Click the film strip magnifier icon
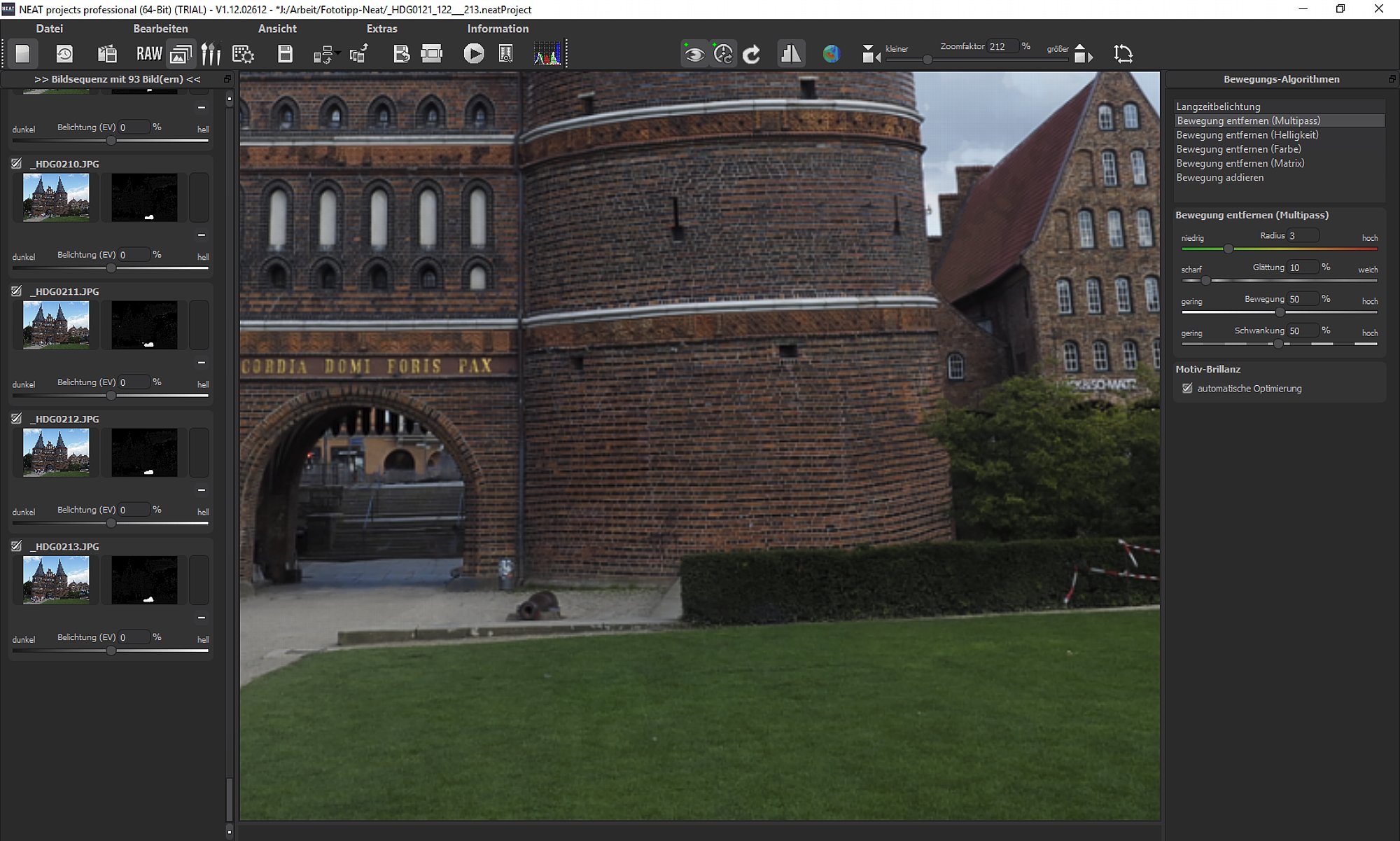This screenshot has height=841, width=1400. 505,54
